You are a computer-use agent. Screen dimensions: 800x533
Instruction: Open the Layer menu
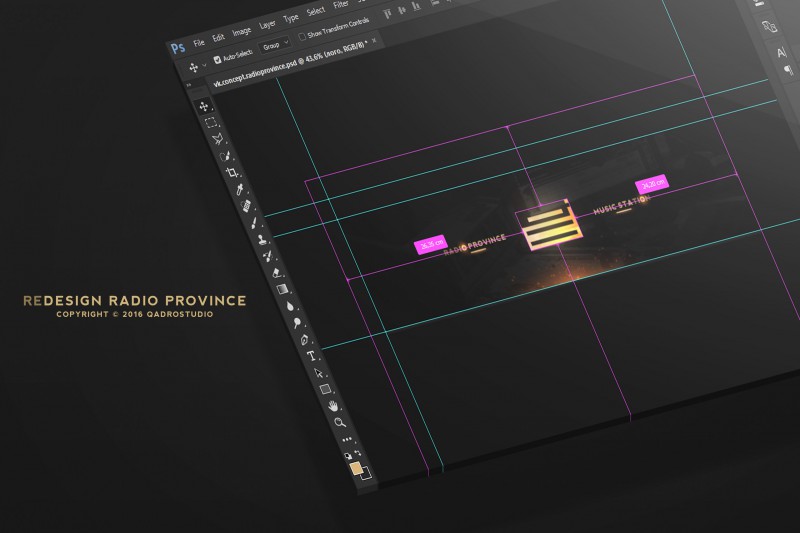pyautogui.click(x=267, y=24)
